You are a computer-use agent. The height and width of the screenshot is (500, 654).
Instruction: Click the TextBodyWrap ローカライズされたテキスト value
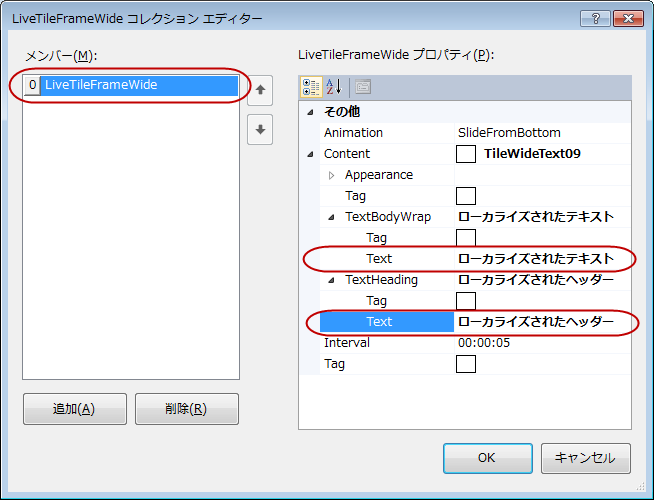click(x=536, y=217)
